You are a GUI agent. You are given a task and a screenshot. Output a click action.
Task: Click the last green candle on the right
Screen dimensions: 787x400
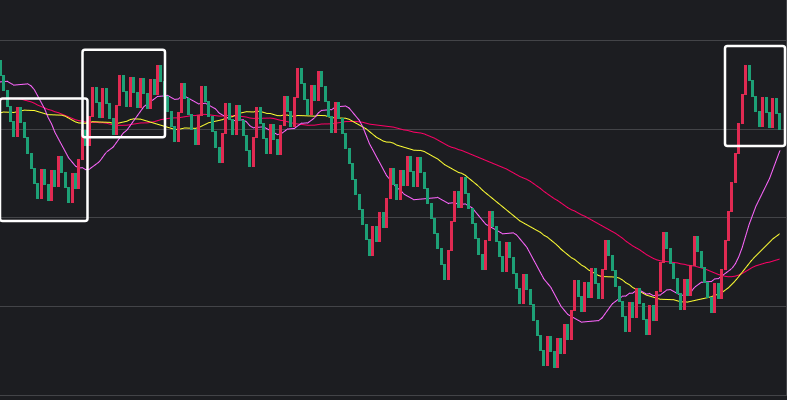pos(780,121)
